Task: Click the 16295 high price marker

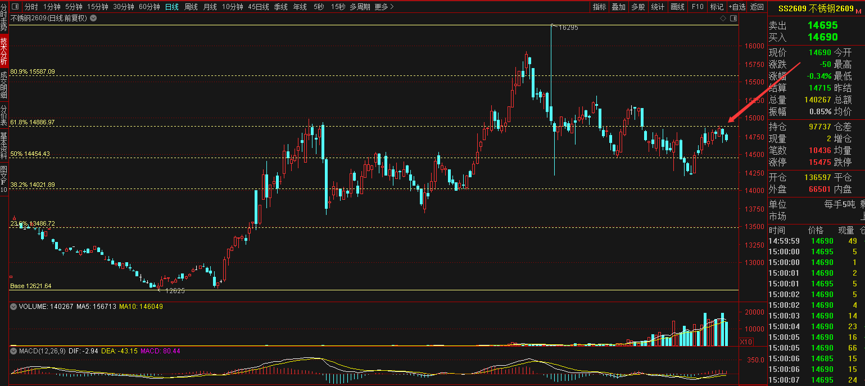Action: coord(568,27)
